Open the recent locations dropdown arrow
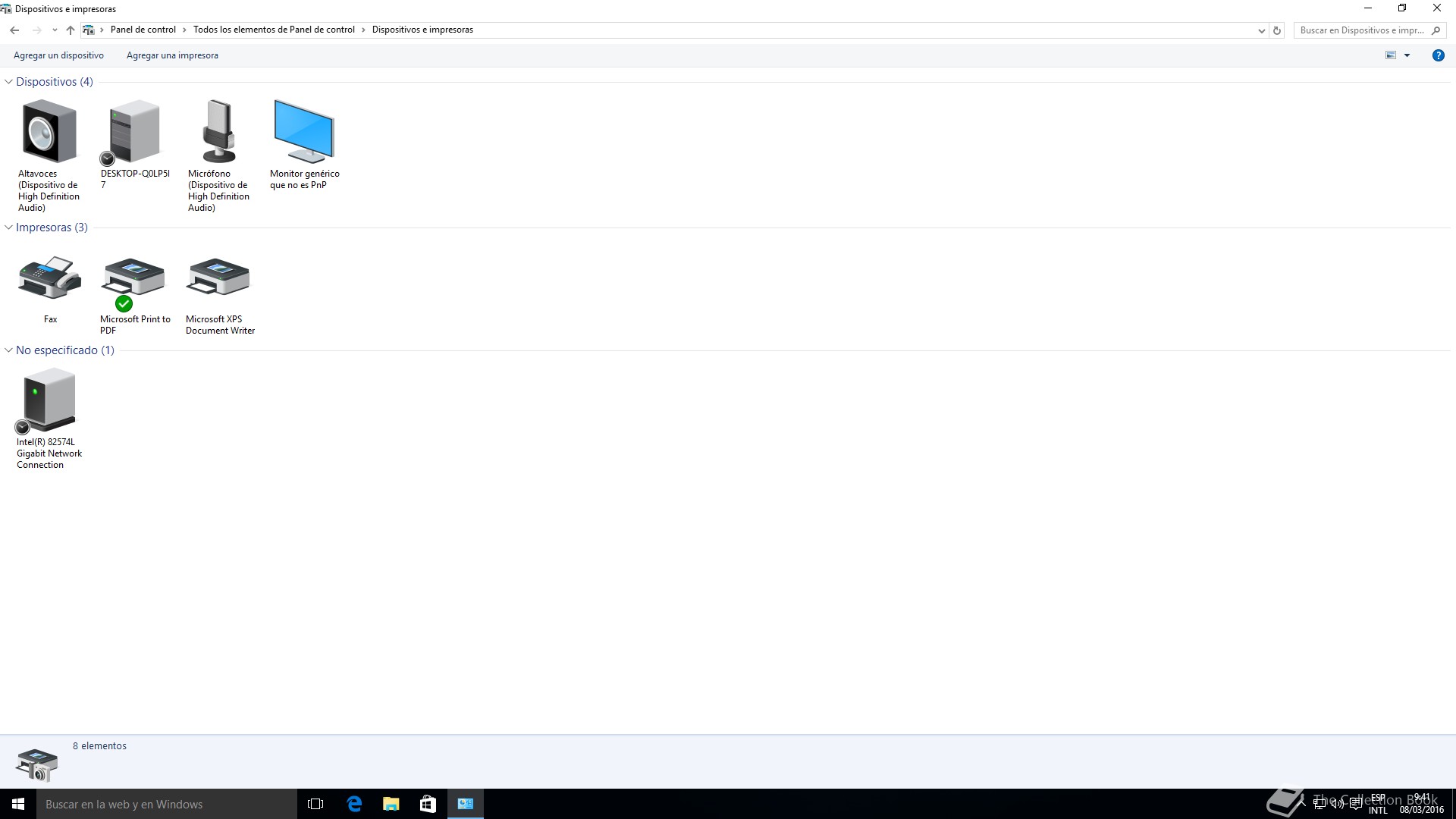1456x819 pixels. (x=55, y=30)
